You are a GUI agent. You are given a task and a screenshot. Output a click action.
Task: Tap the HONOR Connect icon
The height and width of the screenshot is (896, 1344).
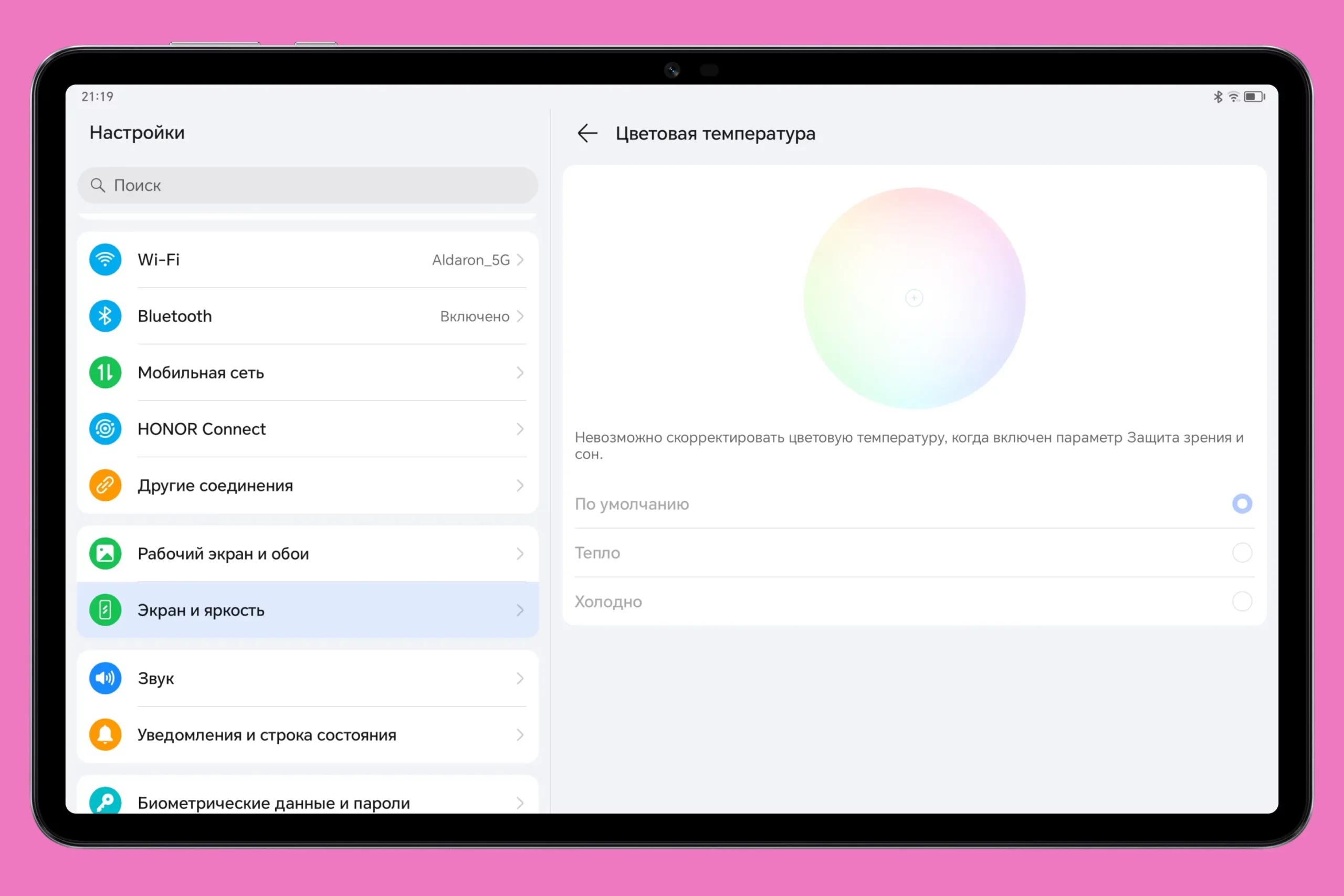click(x=105, y=428)
